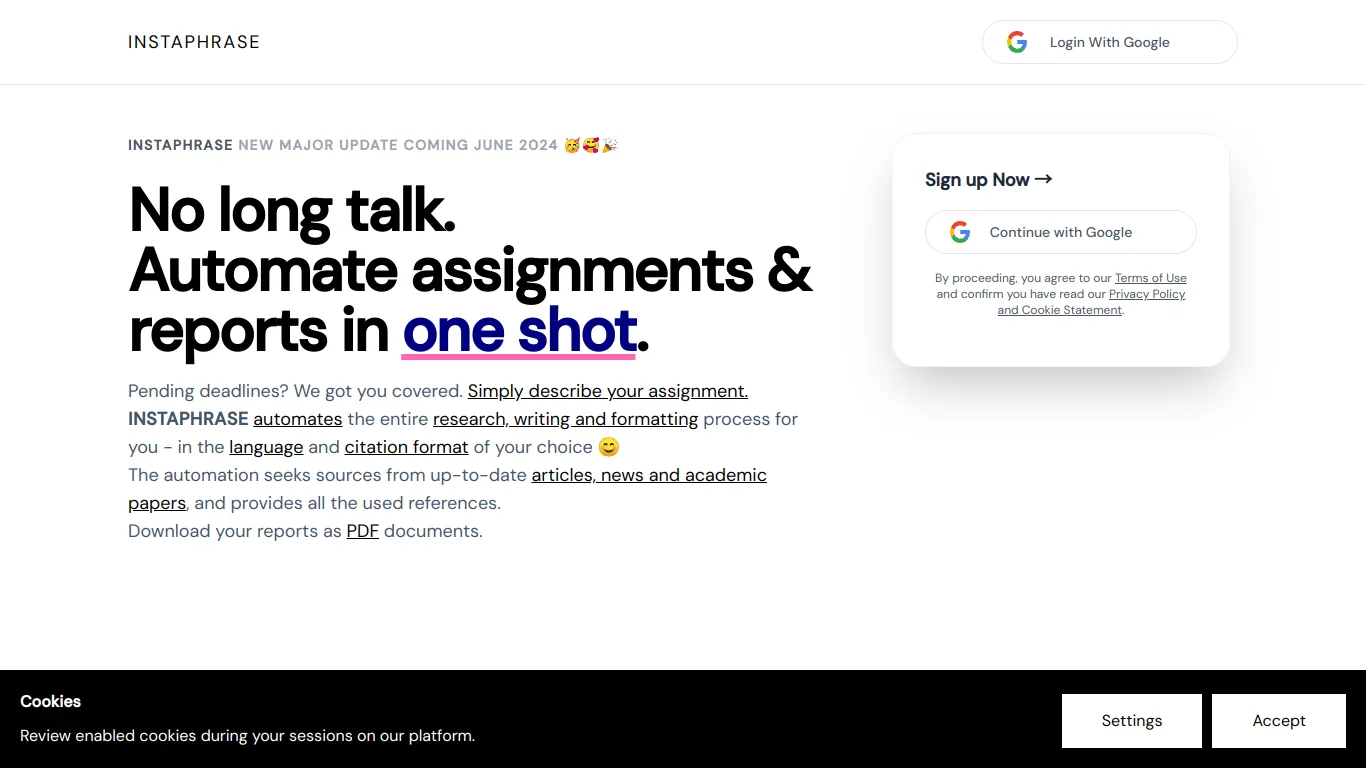Click 'research, writing and formatting' underlined text

[x=566, y=419]
